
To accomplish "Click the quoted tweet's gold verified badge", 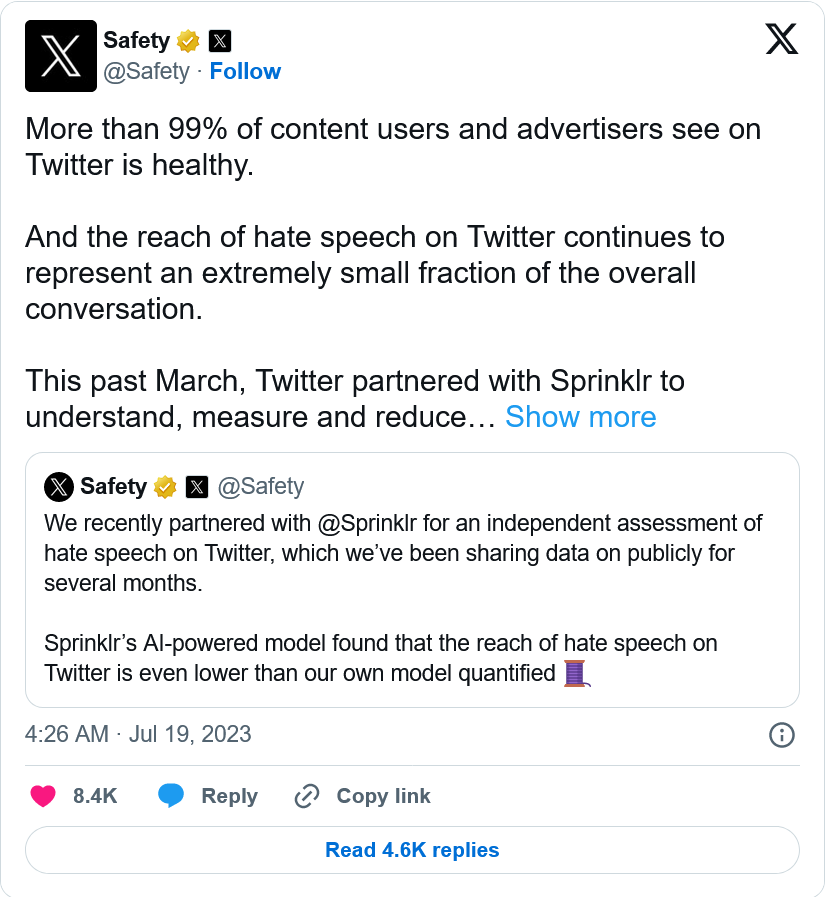I will coord(165,487).
